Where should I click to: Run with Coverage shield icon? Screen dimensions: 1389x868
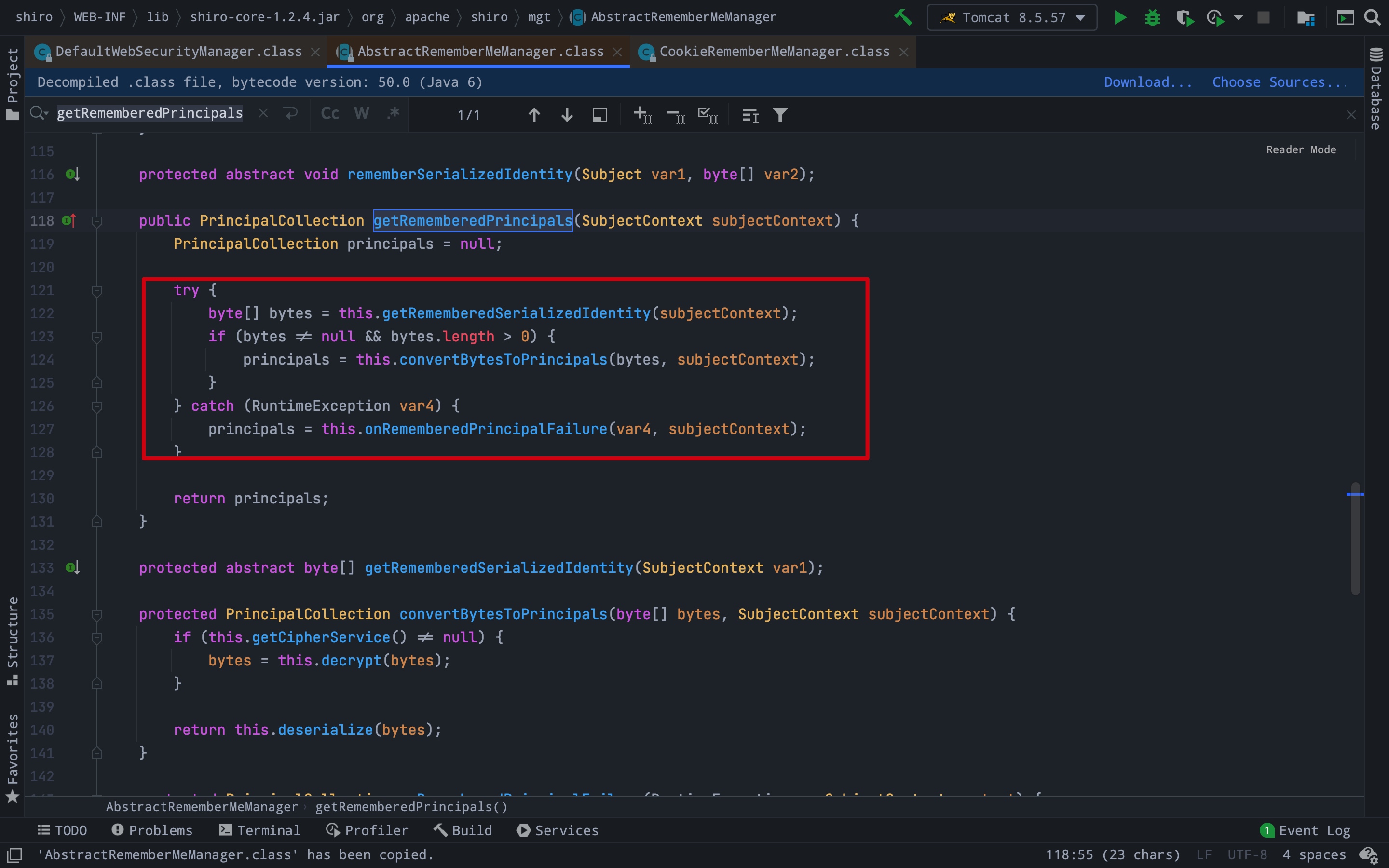point(1185,18)
